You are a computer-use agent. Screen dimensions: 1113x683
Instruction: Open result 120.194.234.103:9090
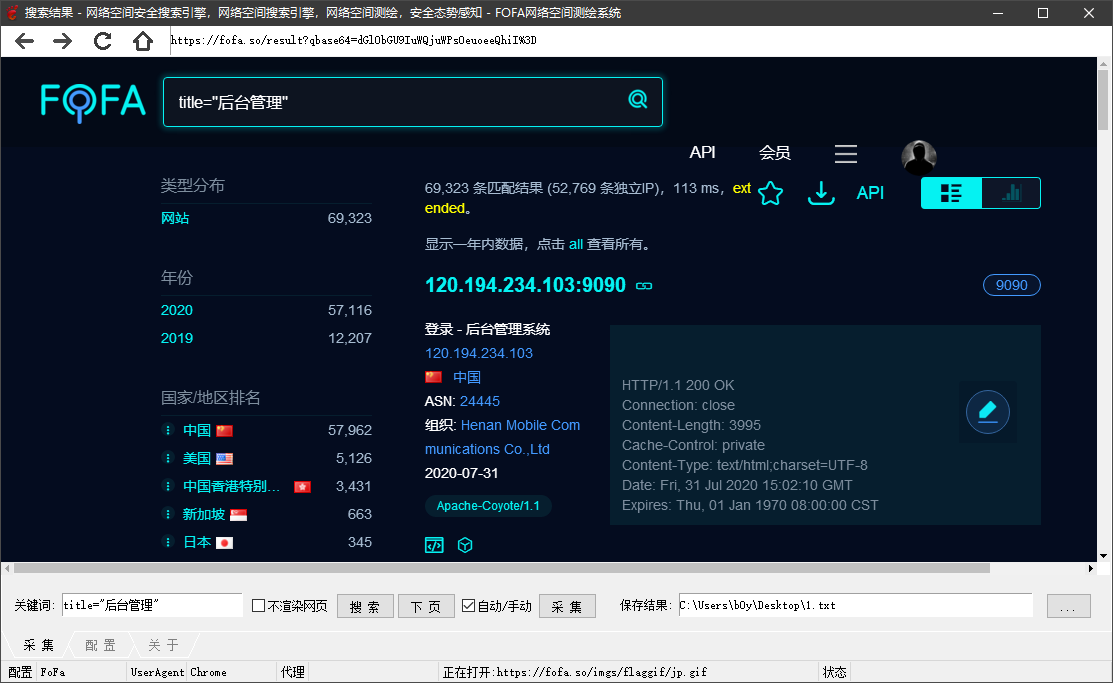[x=525, y=285]
